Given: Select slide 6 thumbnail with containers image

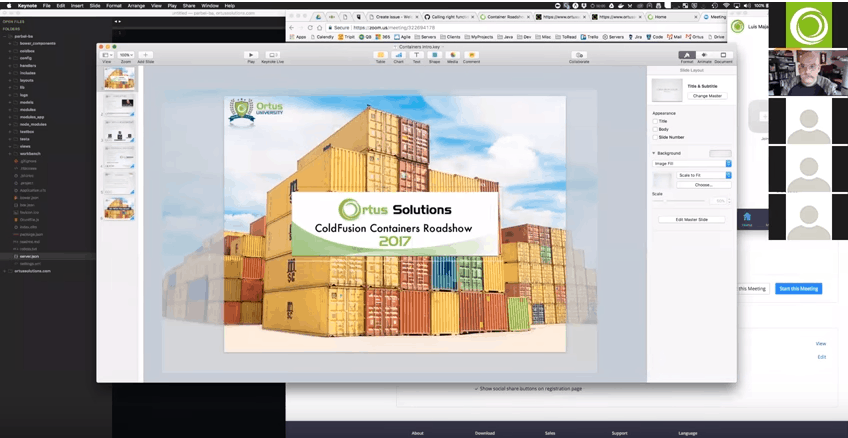Looking at the screenshot, I should [x=119, y=209].
